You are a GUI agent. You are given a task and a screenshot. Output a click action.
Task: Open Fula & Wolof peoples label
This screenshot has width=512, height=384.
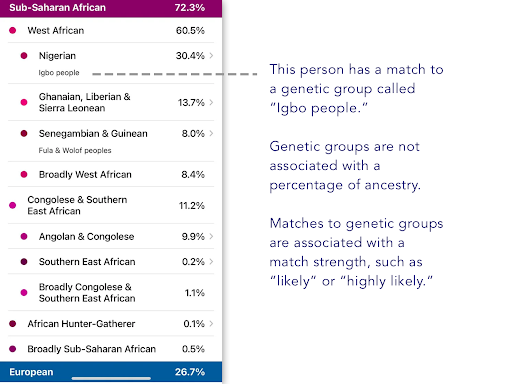click(x=75, y=150)
